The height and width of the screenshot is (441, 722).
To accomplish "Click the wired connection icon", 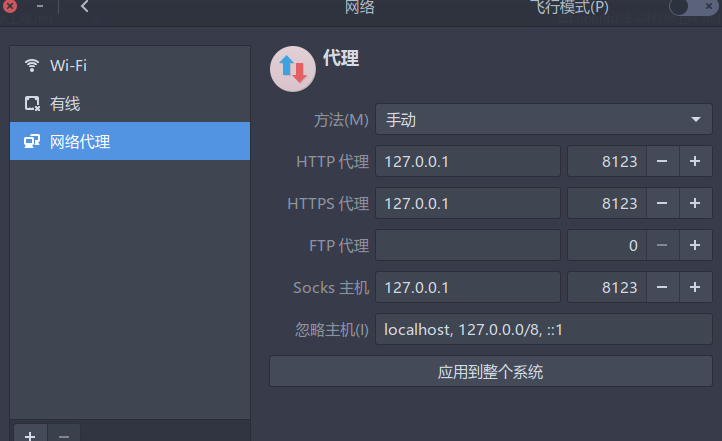I will pos(32,103).
